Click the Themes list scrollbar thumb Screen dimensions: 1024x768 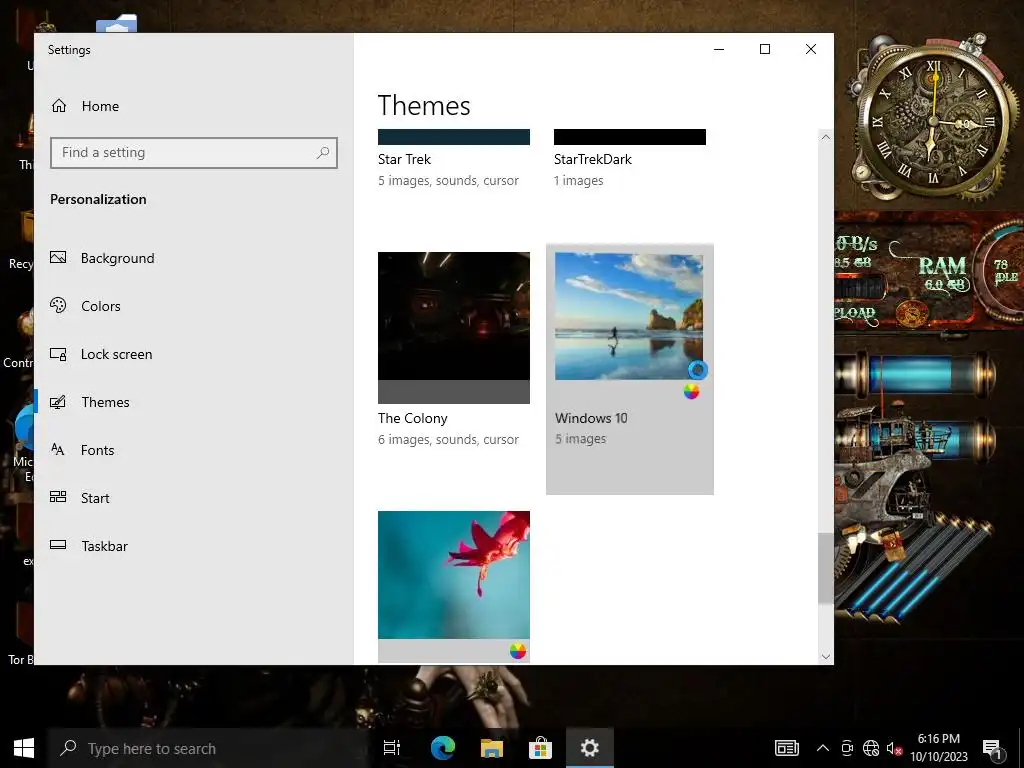pyautogui.click(x=825, y=568)
